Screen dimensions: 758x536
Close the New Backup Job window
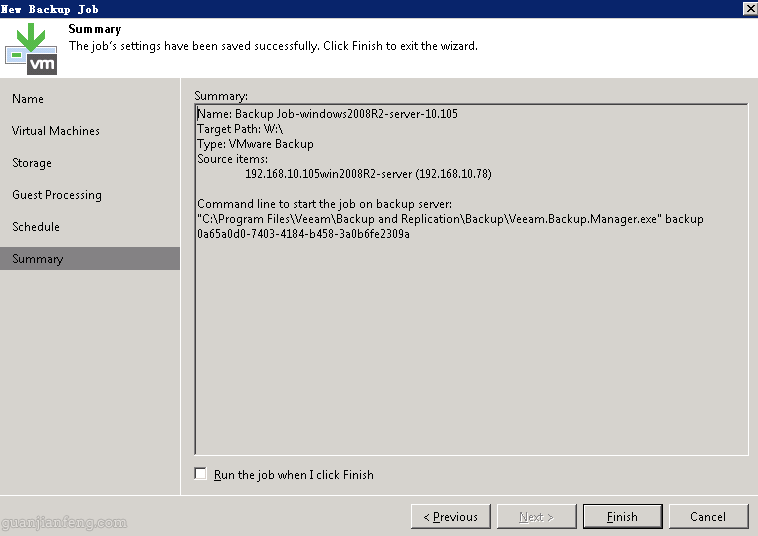coord(750,8)
